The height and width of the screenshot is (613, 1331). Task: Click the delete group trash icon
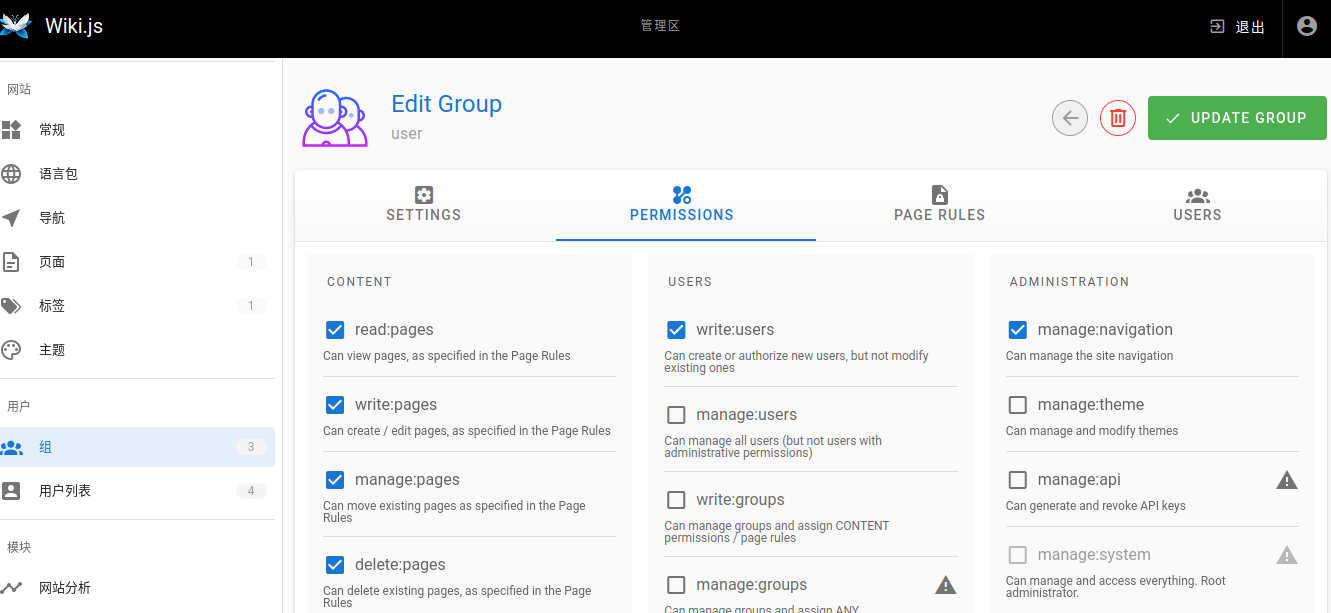pyautogui.click(x=1117, y=117)
